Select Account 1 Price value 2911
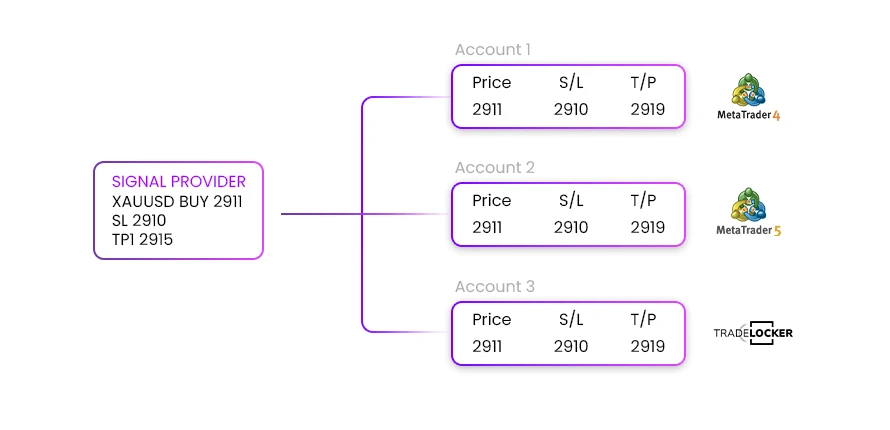The height and width of the screenshot is (430, 890). point(488,109)
